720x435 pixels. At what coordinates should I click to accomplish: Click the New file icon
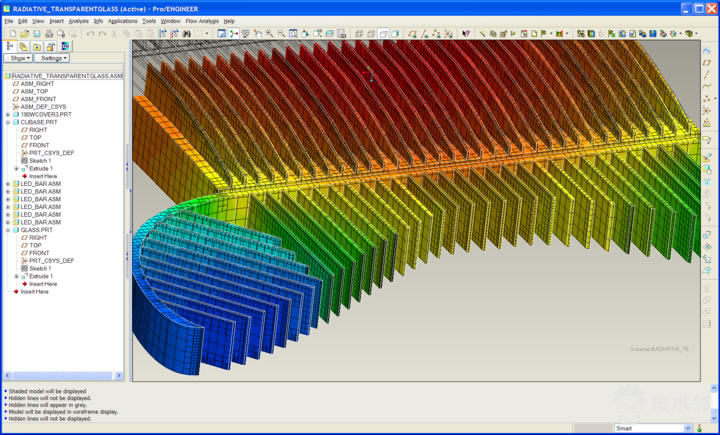coord(9,33)
